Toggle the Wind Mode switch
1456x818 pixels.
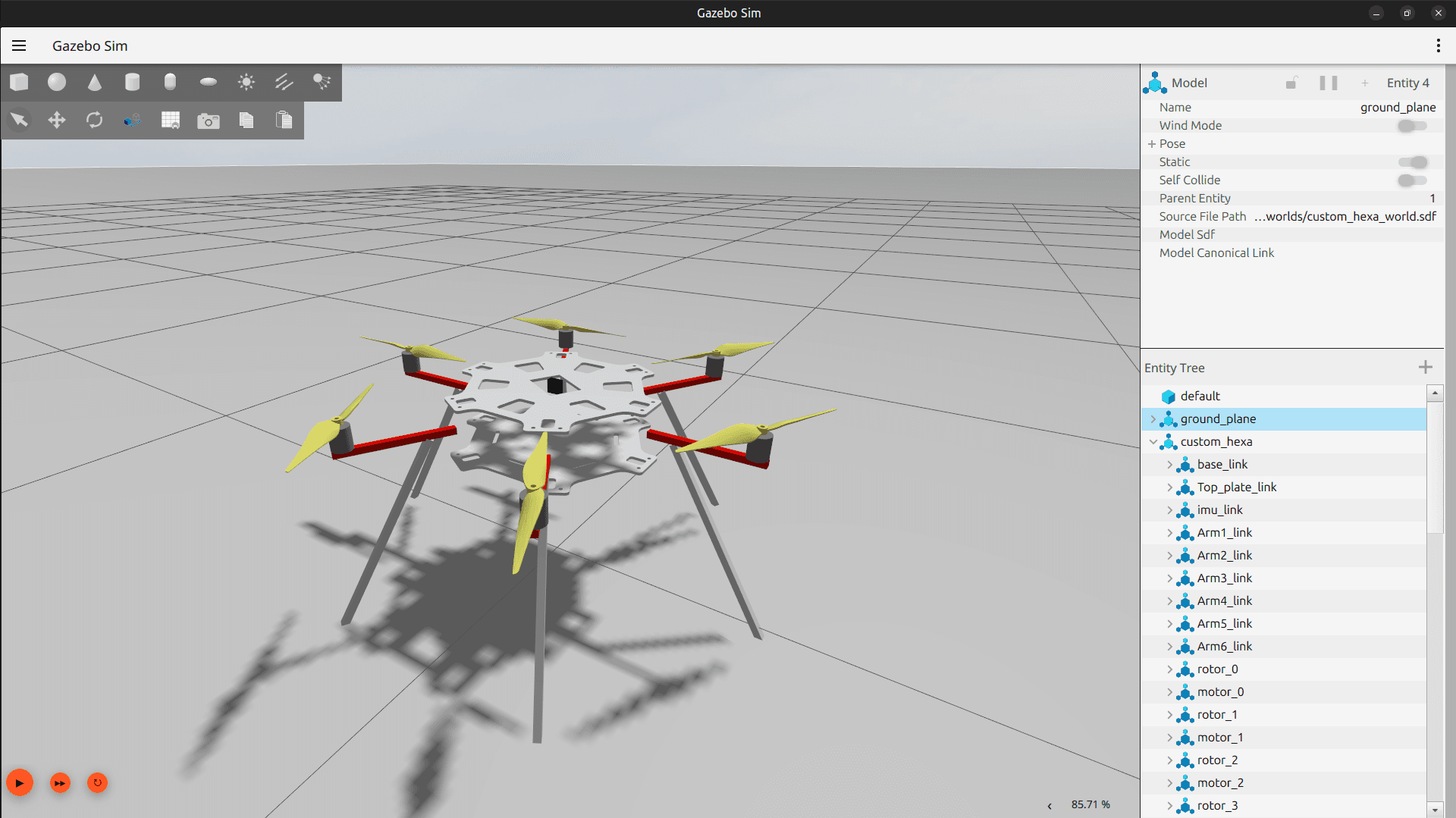tap(1411, 126)
